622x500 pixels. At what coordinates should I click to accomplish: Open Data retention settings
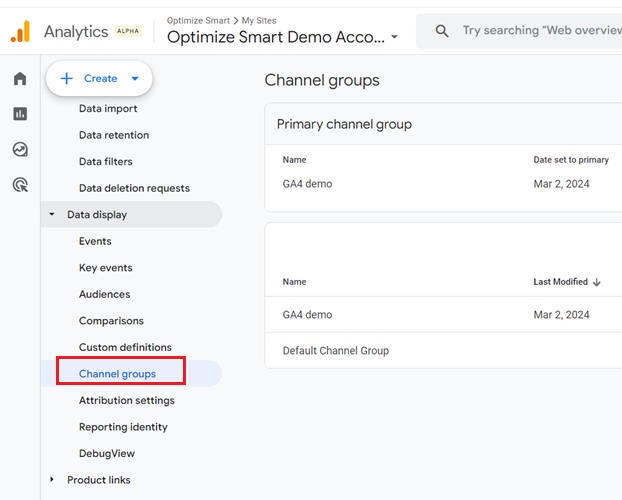pyautogui.click(x=114, y=135)
